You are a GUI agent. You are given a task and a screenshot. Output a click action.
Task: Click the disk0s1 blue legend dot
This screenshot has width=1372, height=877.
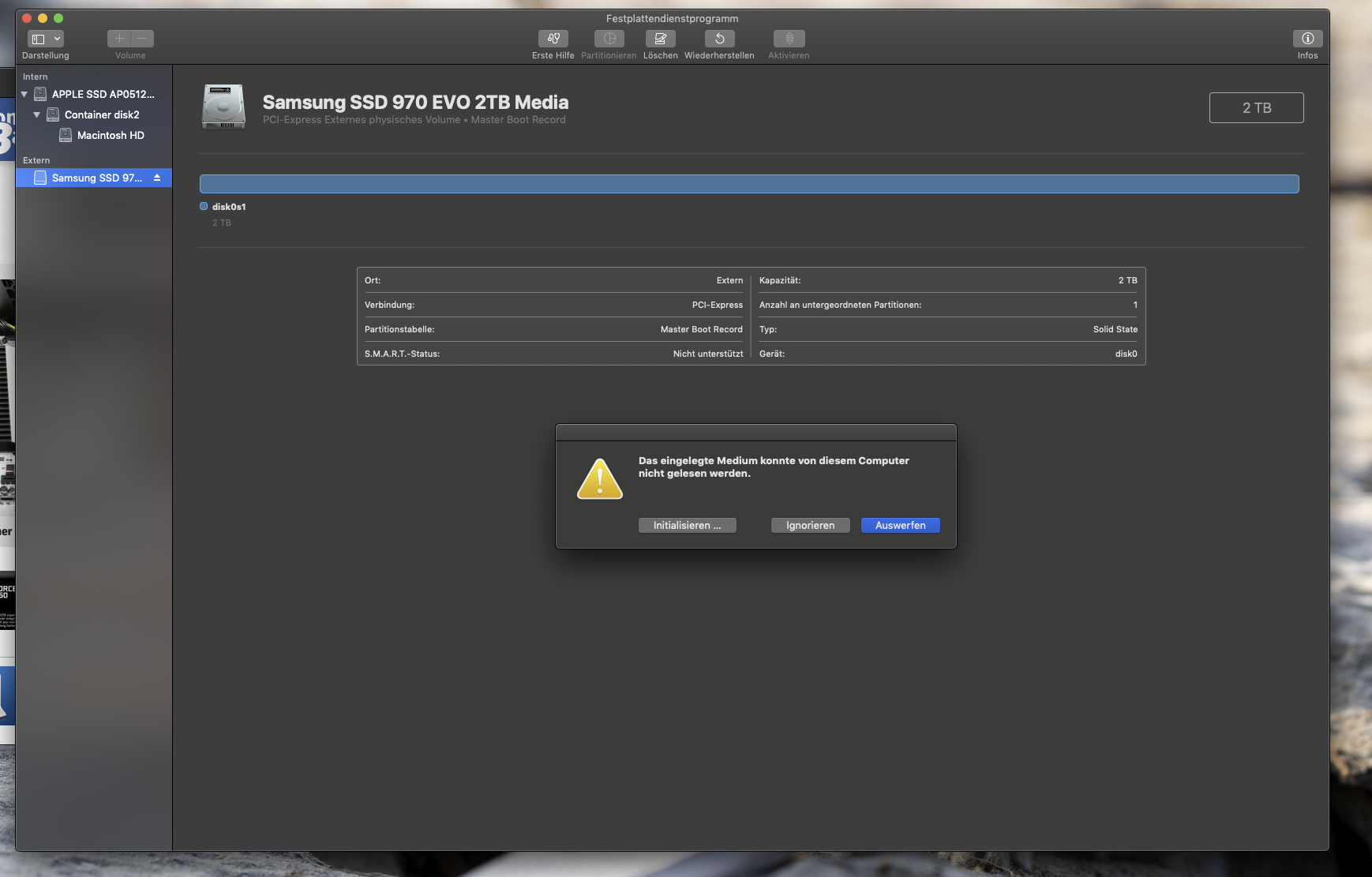pos(204,206)
